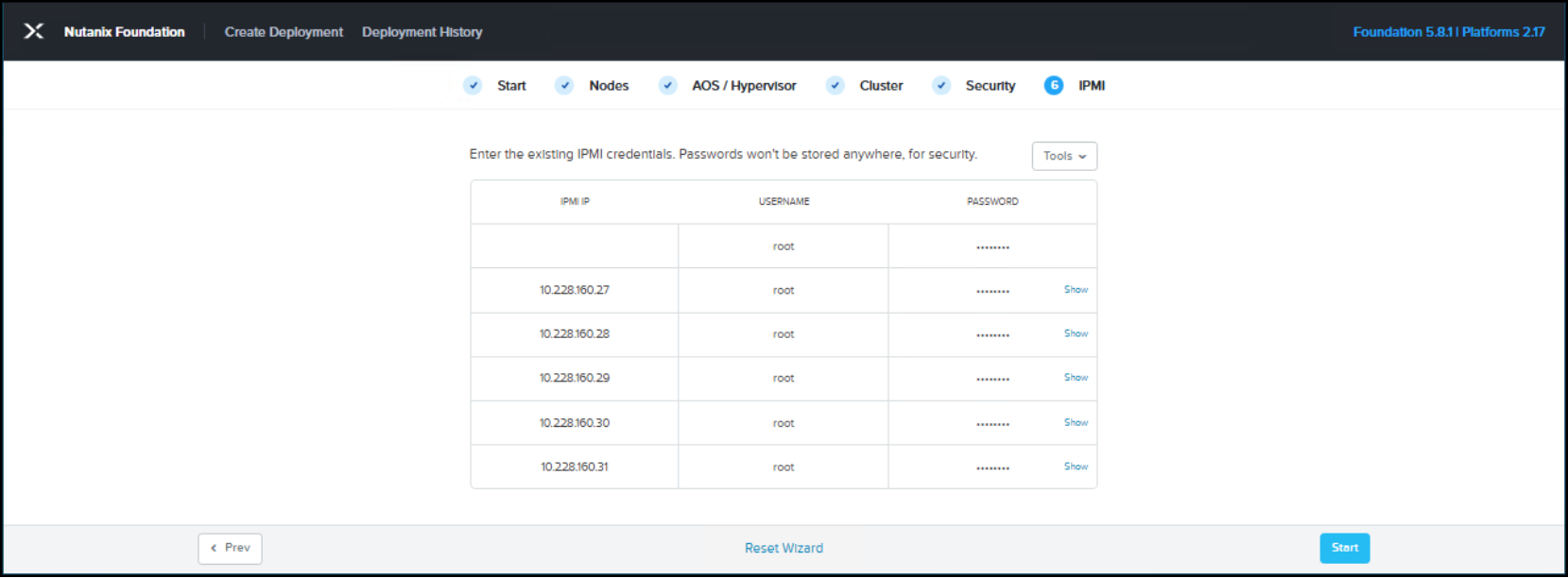
Task: Click Nutanix Foundation title
Action: (124, 31)
